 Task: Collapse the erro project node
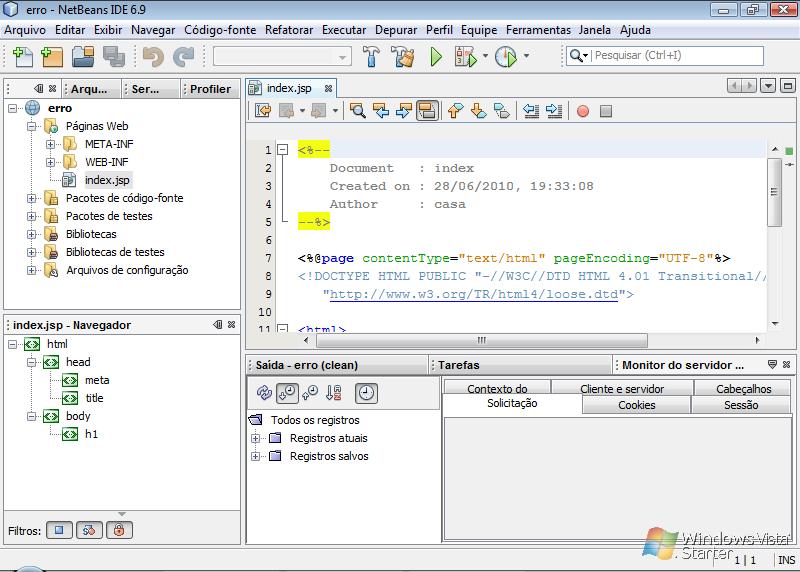tap(12, 108)
